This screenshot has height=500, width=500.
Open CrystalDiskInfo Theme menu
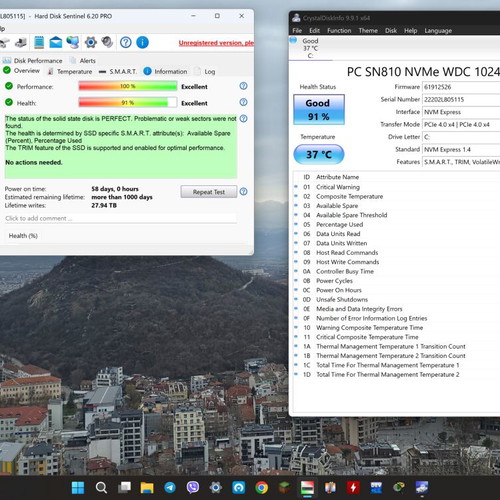coord(368,31)
